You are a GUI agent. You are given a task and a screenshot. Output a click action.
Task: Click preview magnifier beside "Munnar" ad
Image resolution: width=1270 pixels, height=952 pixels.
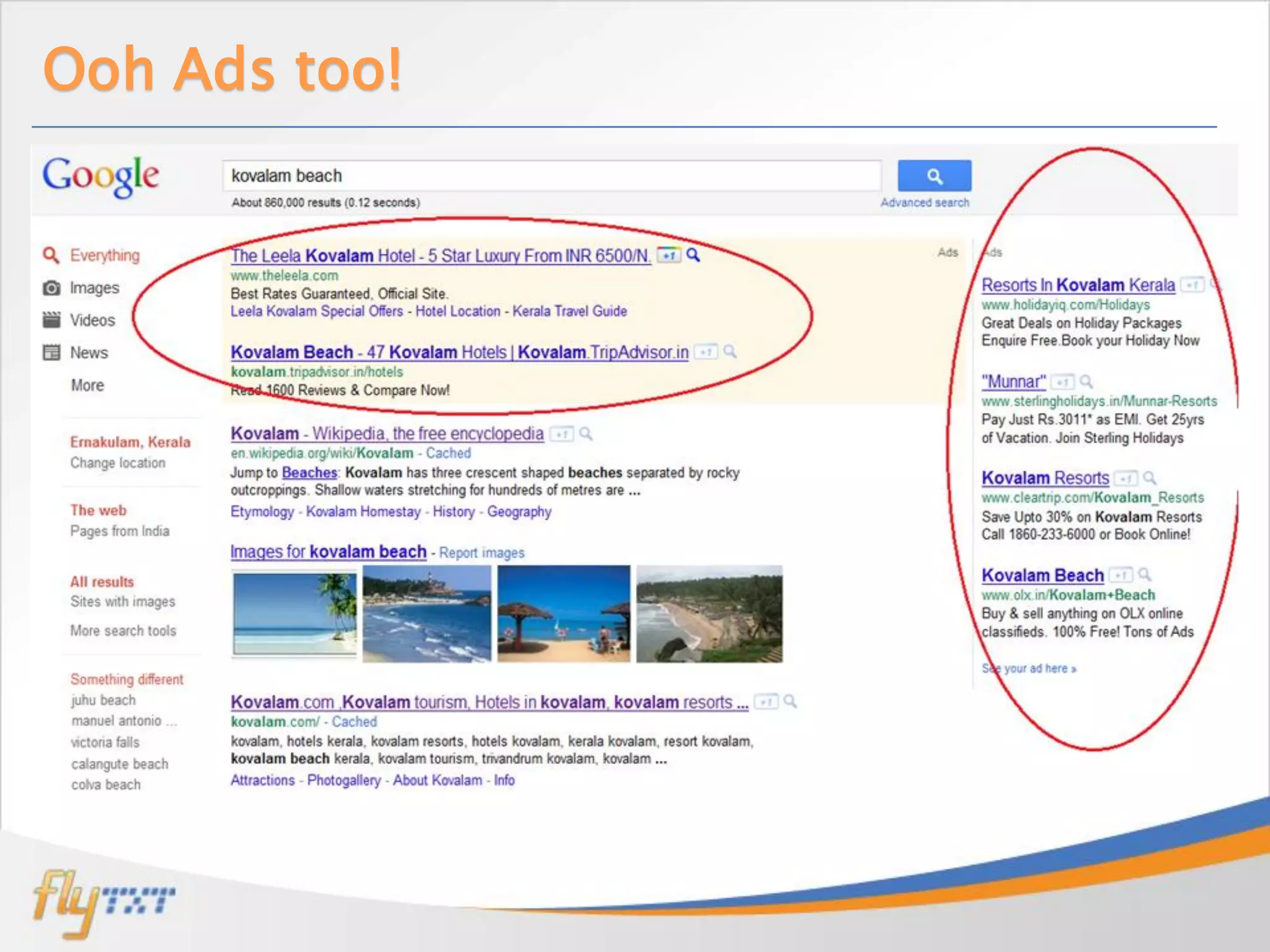tap(1086, 381)
